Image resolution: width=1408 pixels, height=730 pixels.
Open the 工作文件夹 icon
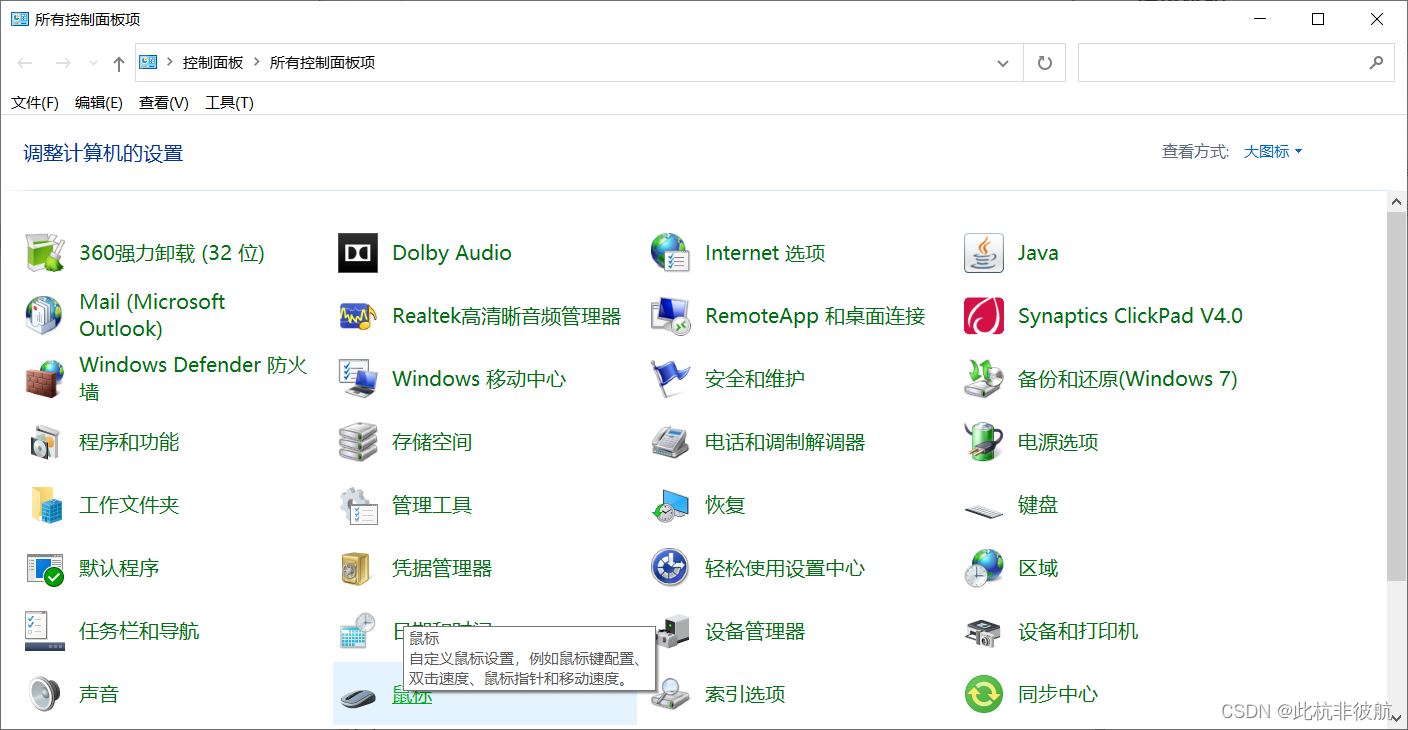pos(45,505)
